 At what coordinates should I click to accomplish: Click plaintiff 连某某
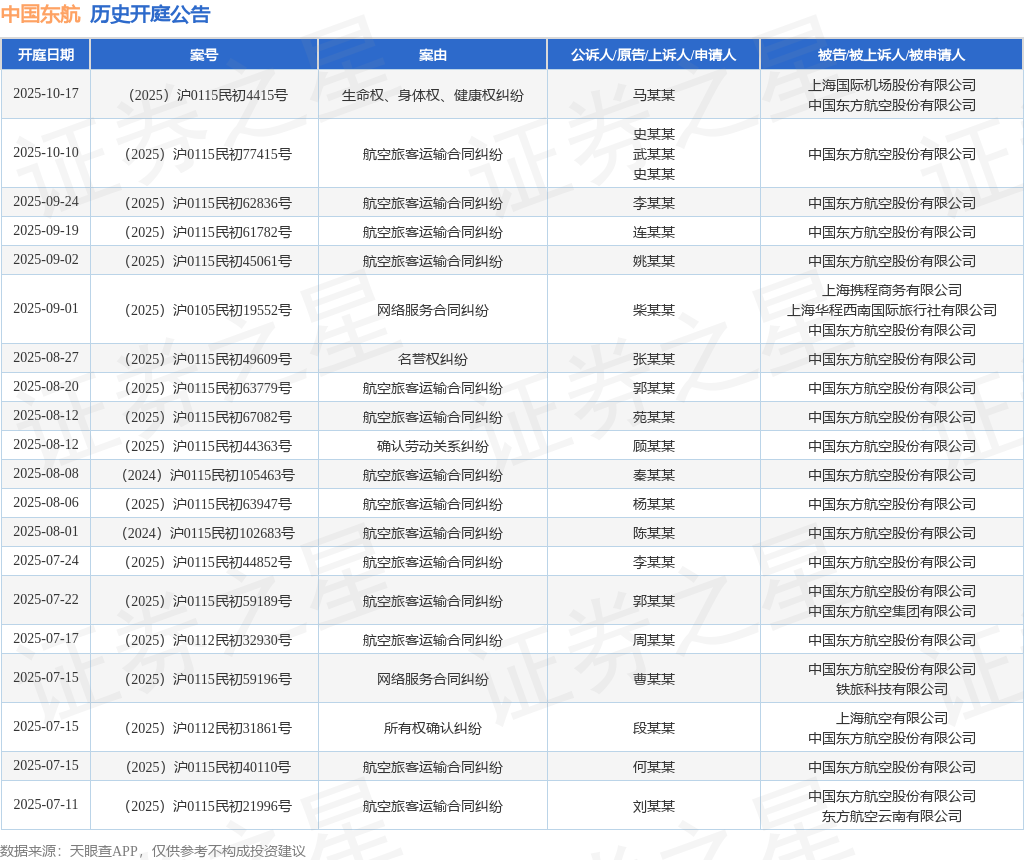pyautogui.click(x=654, y=232)
